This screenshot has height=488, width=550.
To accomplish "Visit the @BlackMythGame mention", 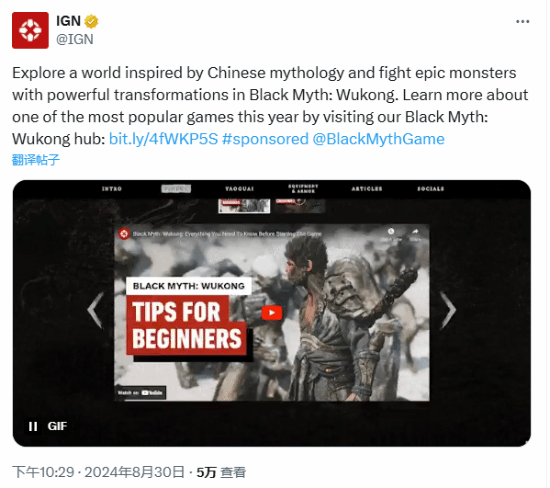I will 378,139.
